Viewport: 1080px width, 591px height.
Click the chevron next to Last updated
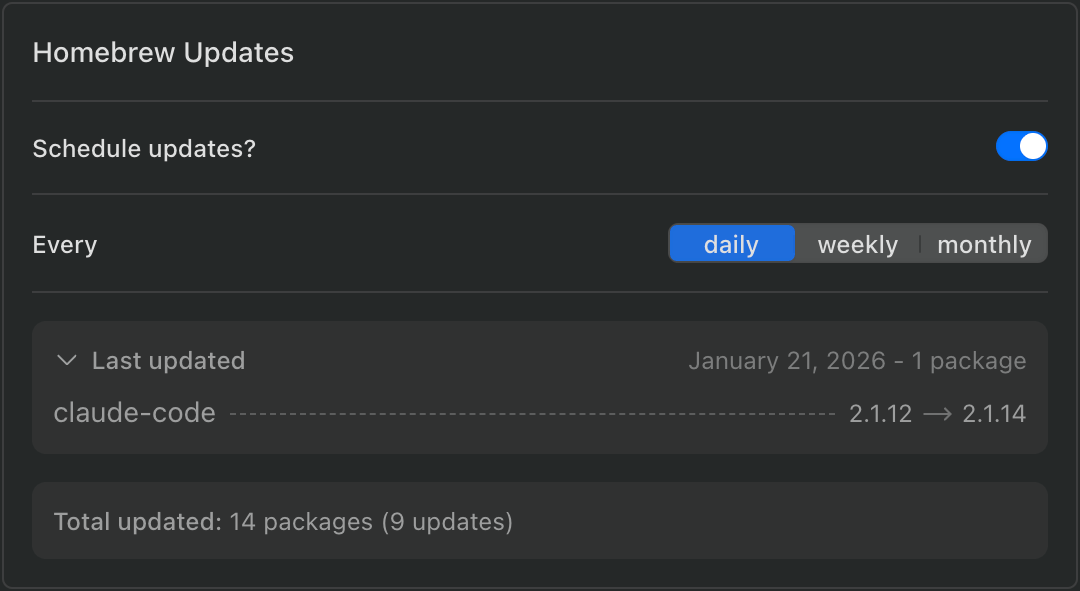66,360
